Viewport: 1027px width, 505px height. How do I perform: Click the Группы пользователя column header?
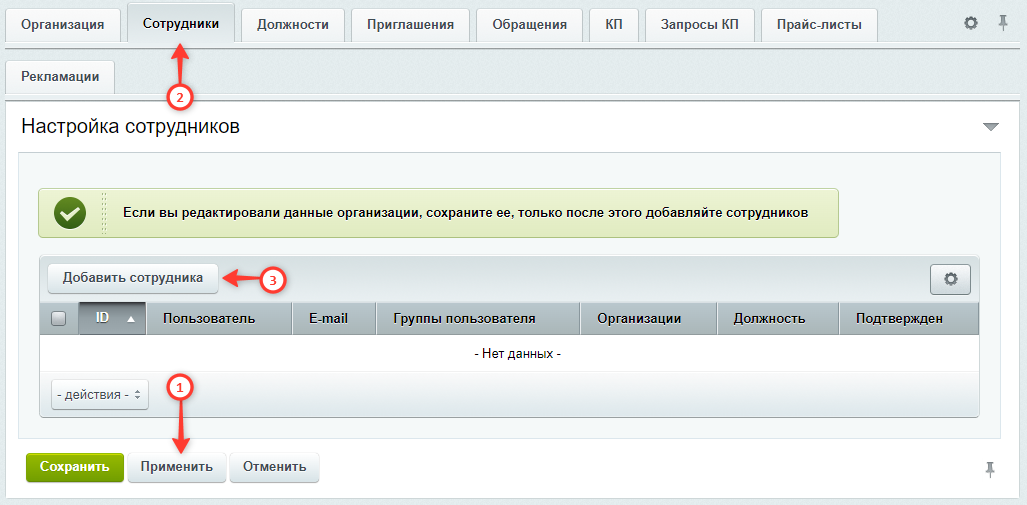pos(478,318)
